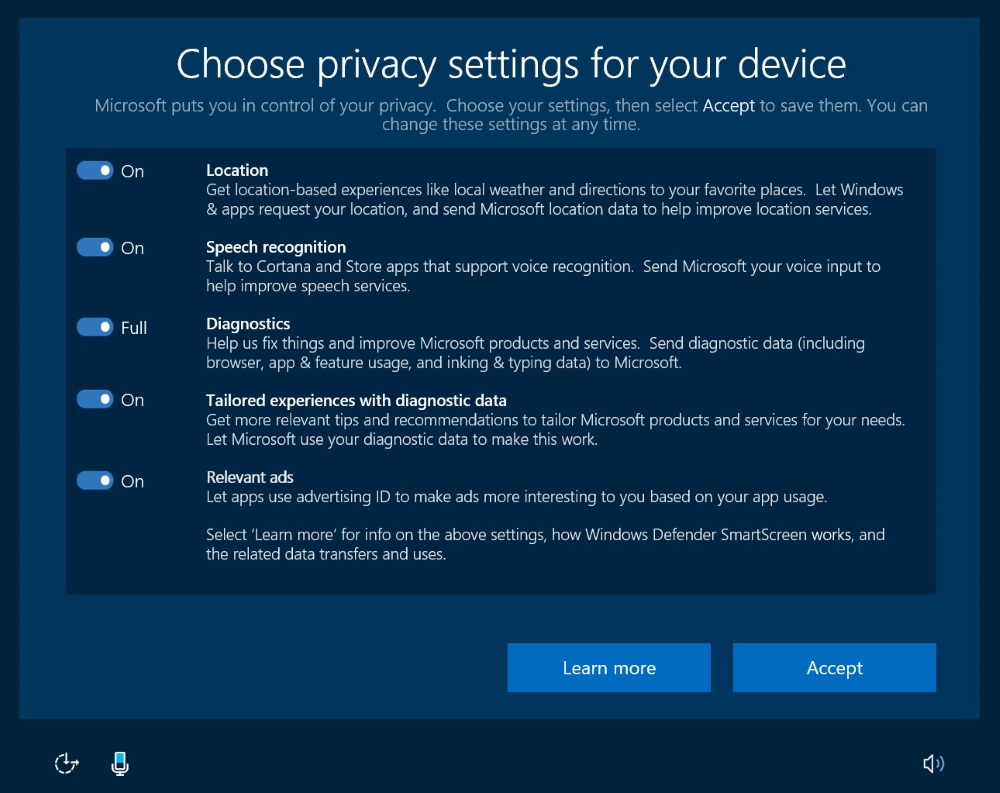The height and width of the screenshot is (793, 1000).
Task: Click the Learn more button
Action: (609, 667)
